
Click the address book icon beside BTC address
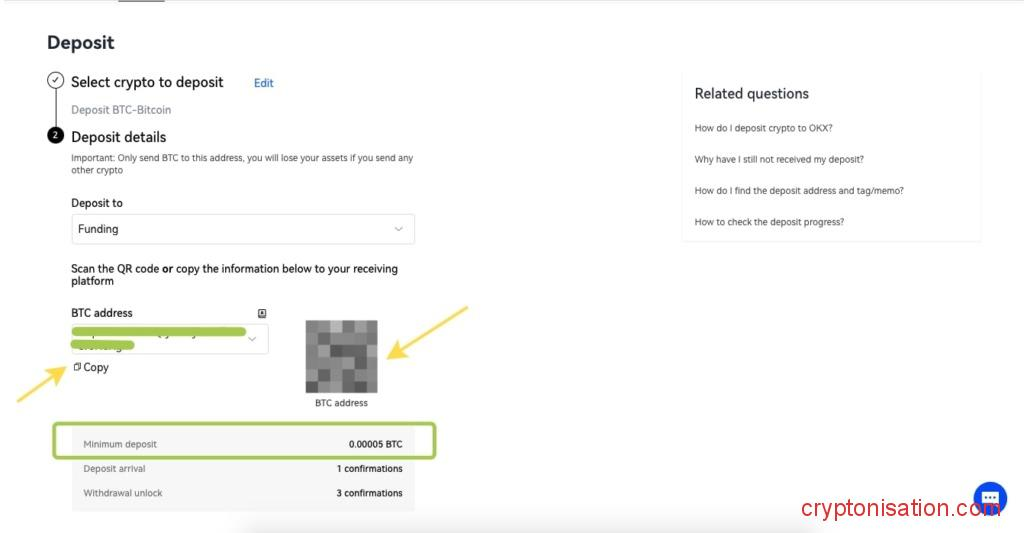(x=262, y=313)
